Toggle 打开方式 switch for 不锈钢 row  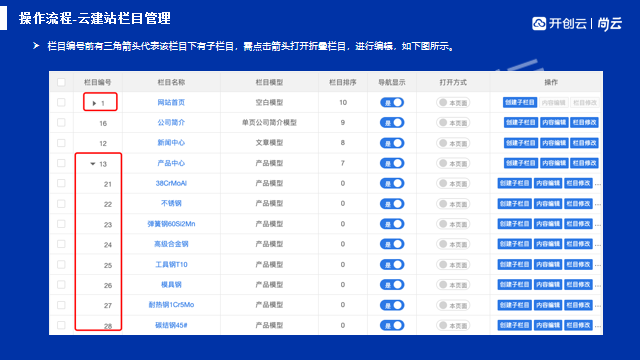[x=453, y=204]
